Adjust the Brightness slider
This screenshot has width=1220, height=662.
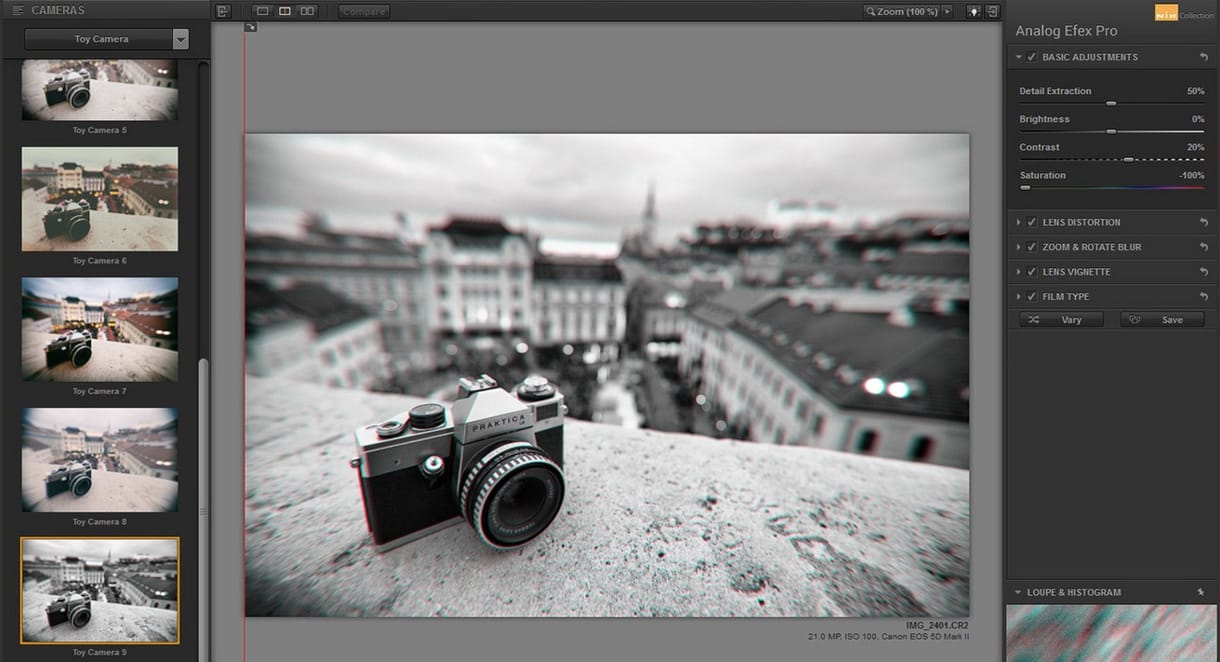tap(1111, 131)
